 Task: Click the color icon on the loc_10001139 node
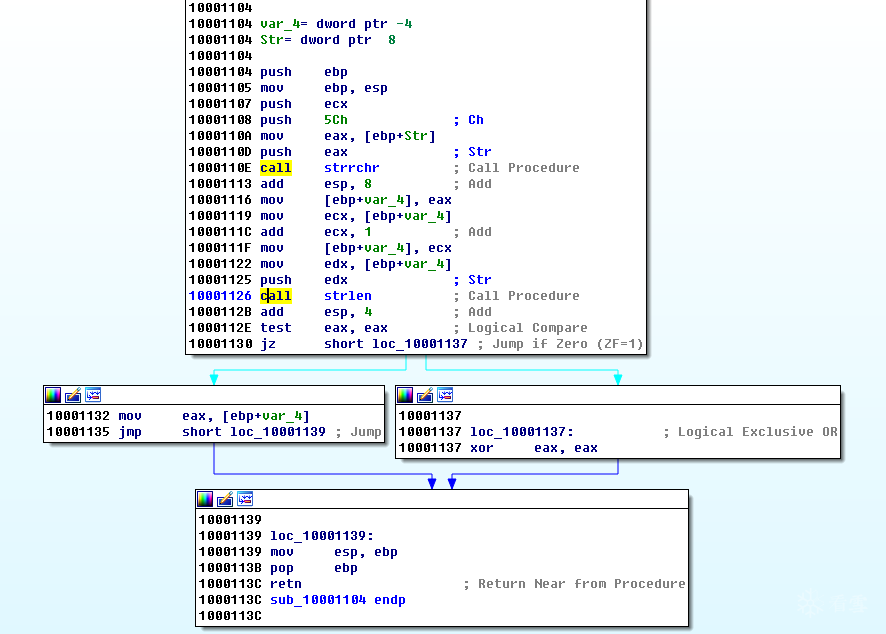(x=205, y=499)
